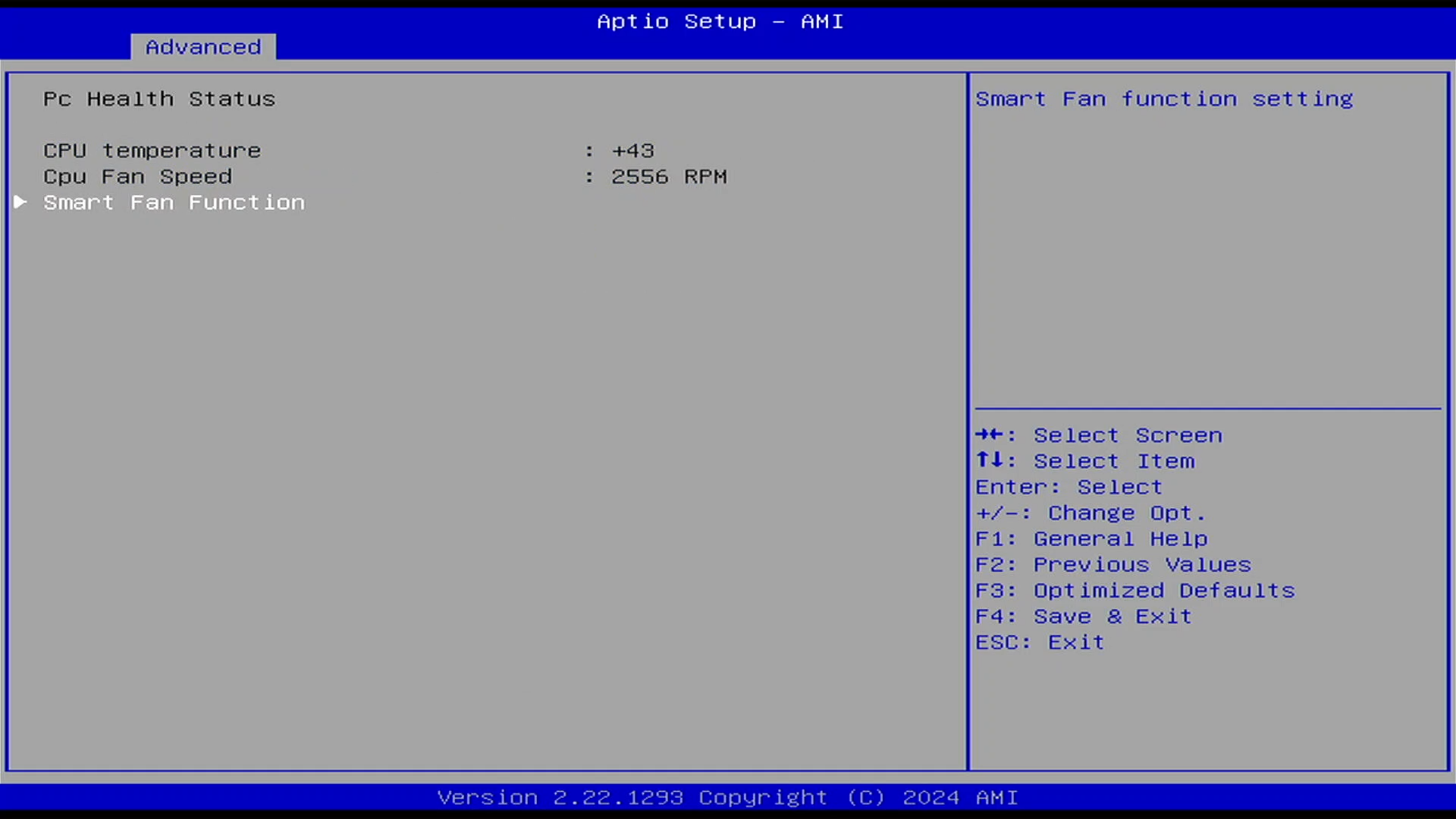The image size is (1456, 819).
Task: Click the Version 2.22.1293 copyright footer
Action: tap(728, 798)
